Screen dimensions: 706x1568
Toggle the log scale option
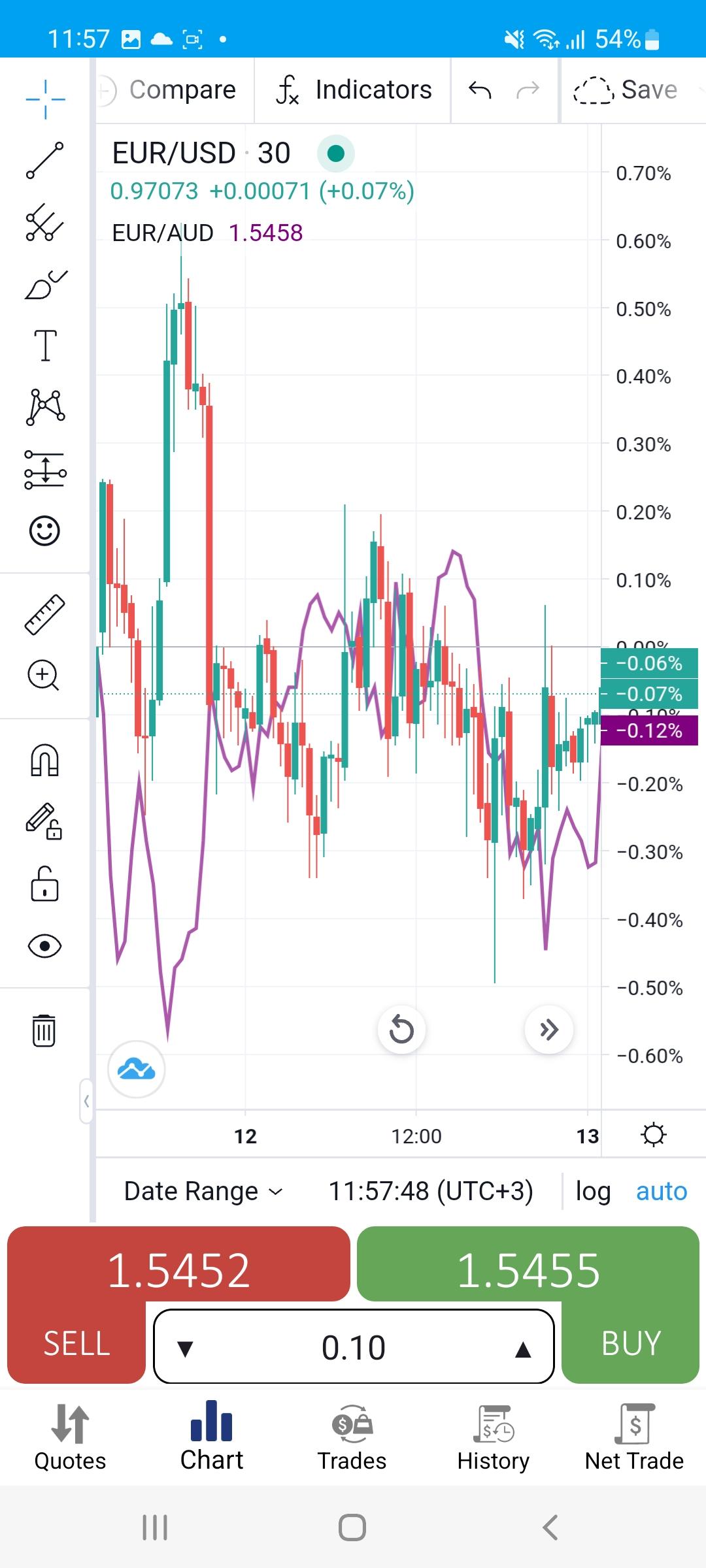click(x=593, y=1191)
